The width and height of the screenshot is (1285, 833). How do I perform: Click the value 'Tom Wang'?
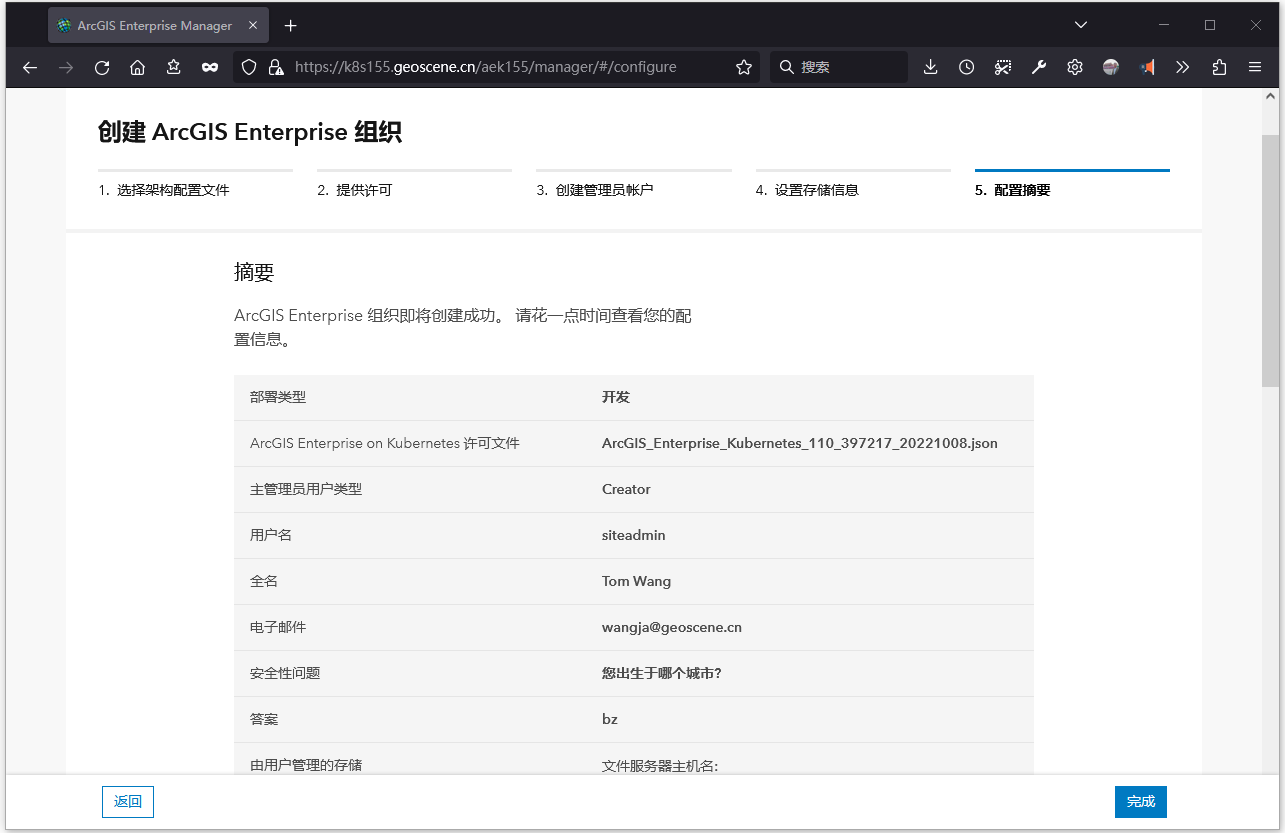point(636,581)
